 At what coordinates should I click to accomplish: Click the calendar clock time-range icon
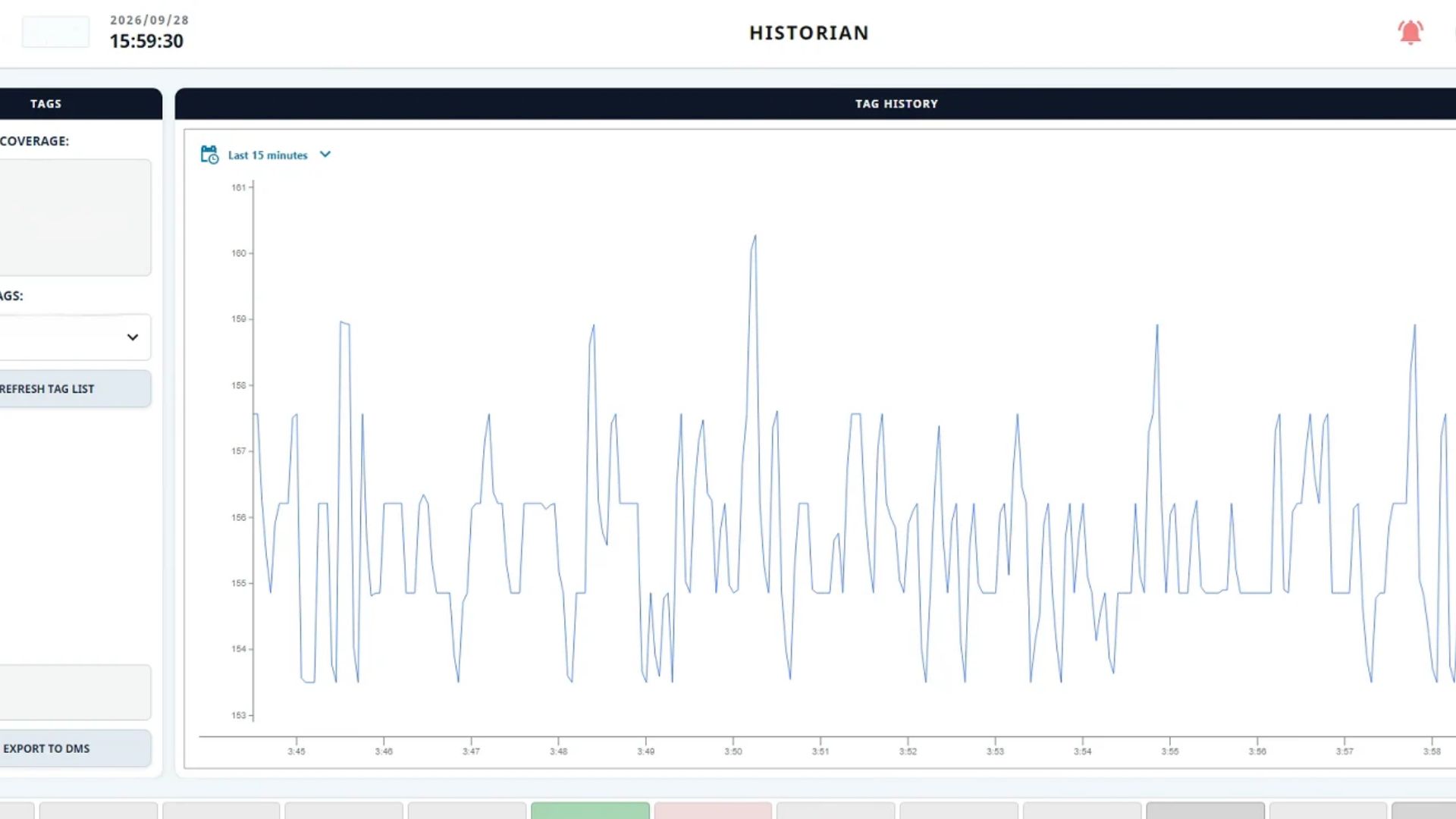point(209,155)
